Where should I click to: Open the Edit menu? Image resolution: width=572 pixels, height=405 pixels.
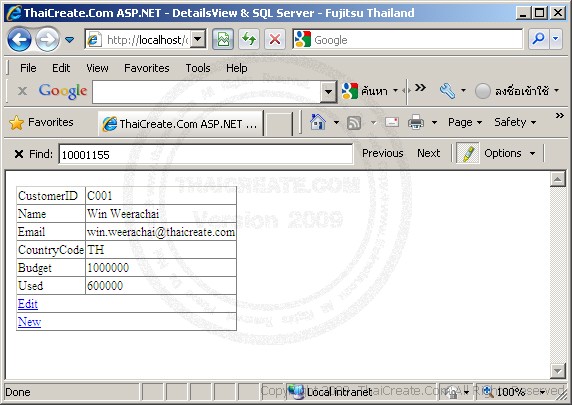click(x=61, y=68)
